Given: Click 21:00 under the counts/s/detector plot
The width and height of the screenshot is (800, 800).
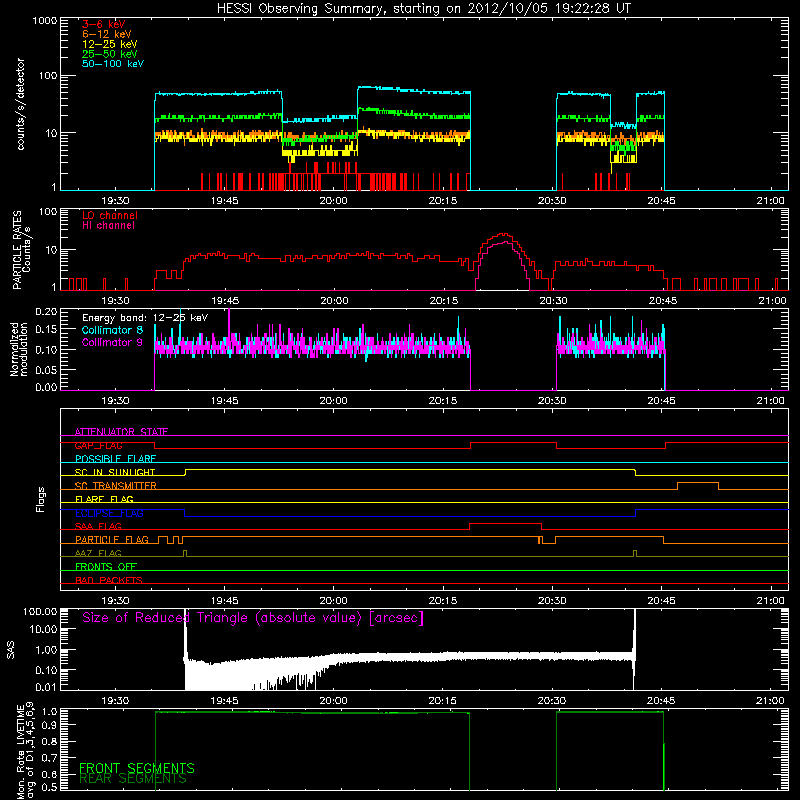Looking at the screenshot, I should tap(770, 201).
